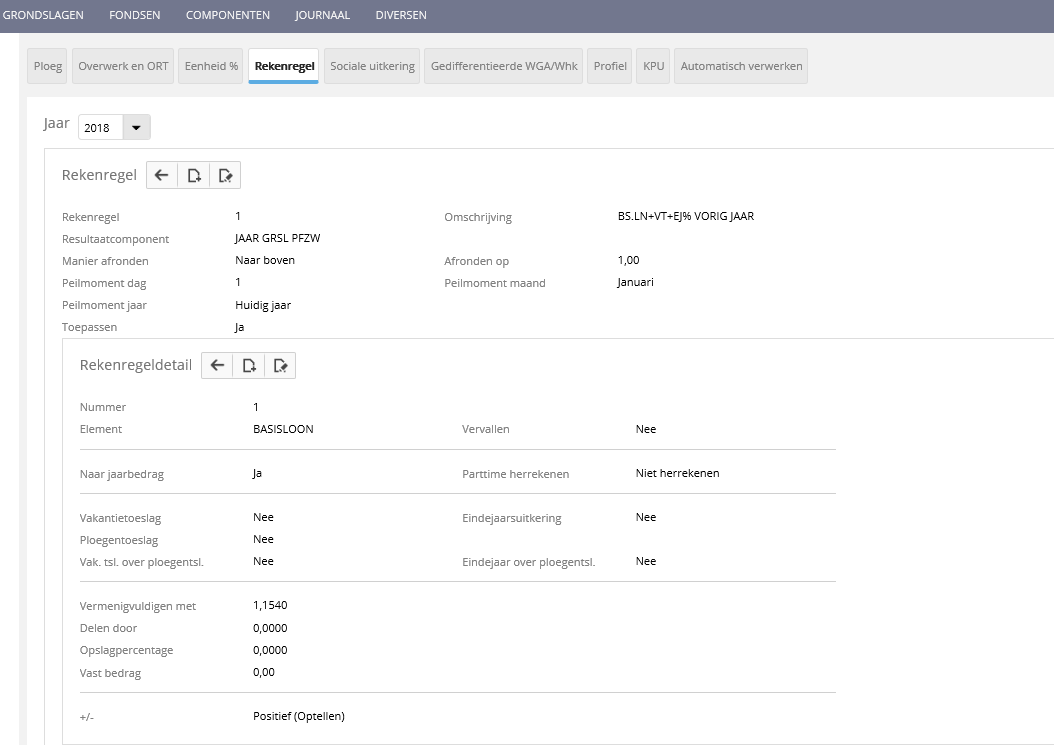Click the Jaar field showing 2018
The height and width of the screenshot is (745, 1054).
(x=100, y=128)
